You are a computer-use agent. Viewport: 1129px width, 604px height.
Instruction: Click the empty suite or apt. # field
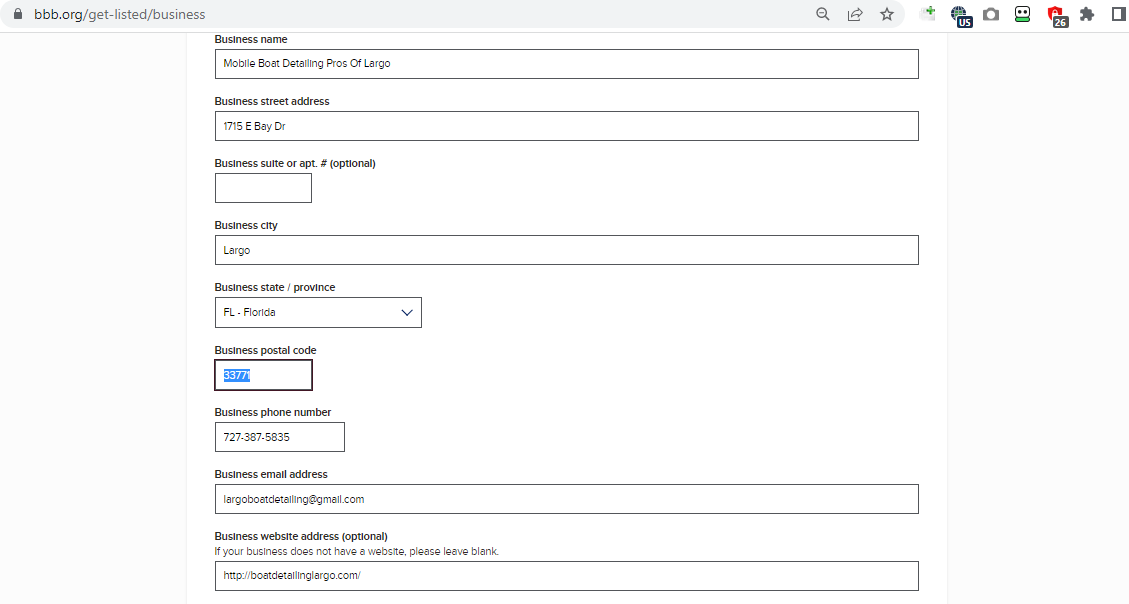[264, 188]
